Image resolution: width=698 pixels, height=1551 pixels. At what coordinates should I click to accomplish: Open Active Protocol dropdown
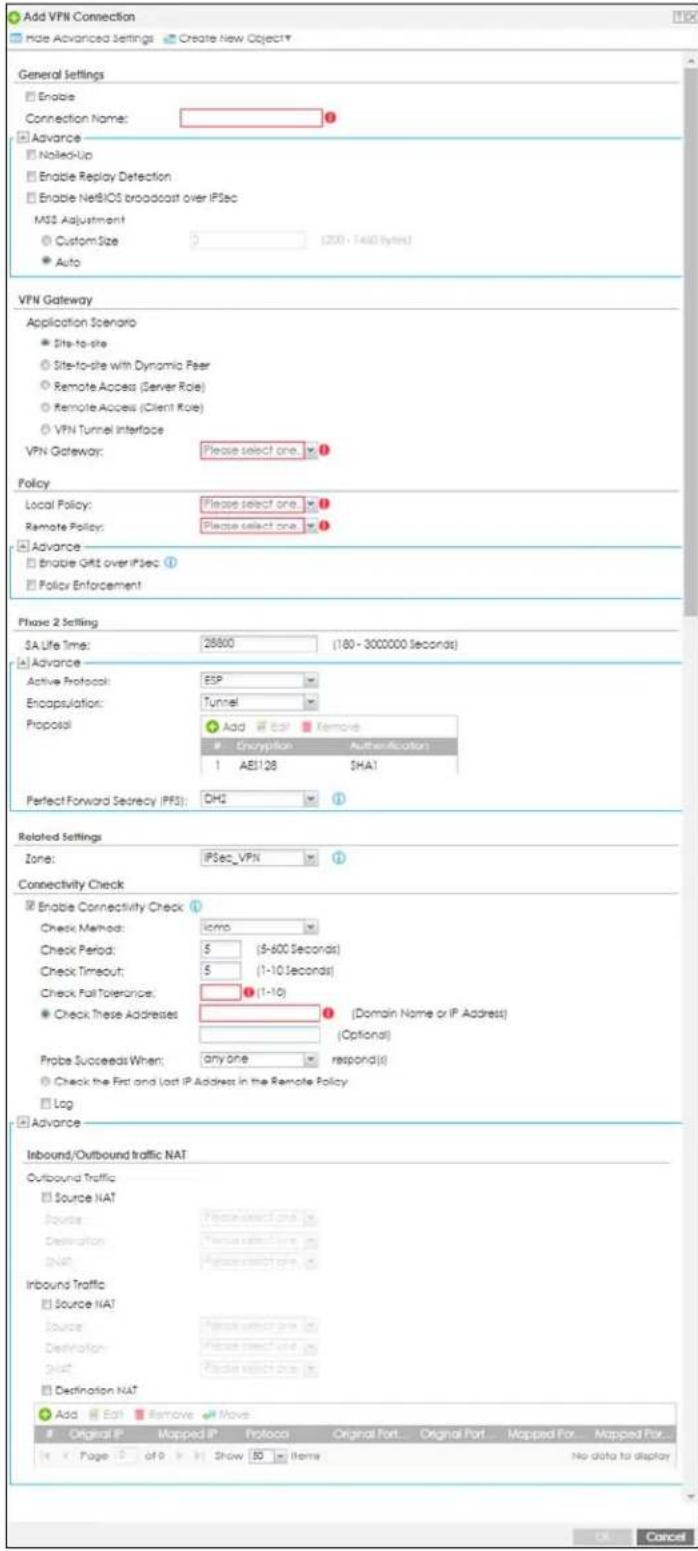pyautogui.click(x=310, y=681)
